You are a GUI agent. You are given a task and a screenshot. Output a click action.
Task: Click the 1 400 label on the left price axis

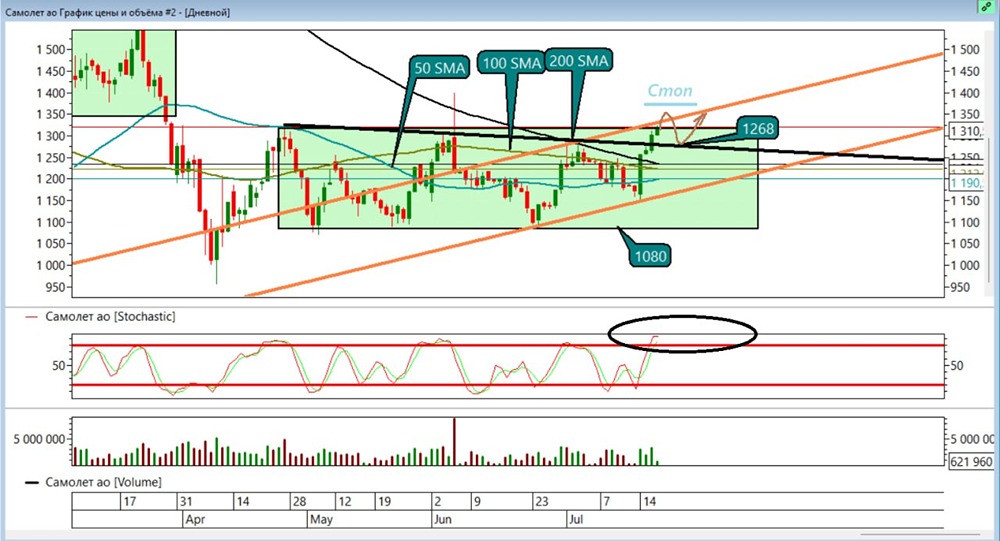tap(50, 93)
